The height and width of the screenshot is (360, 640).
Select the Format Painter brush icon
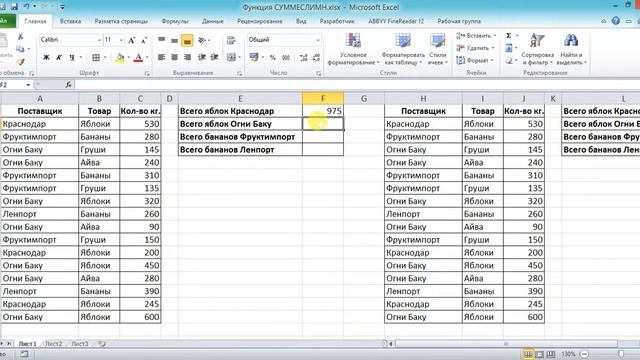click(20, 62)
